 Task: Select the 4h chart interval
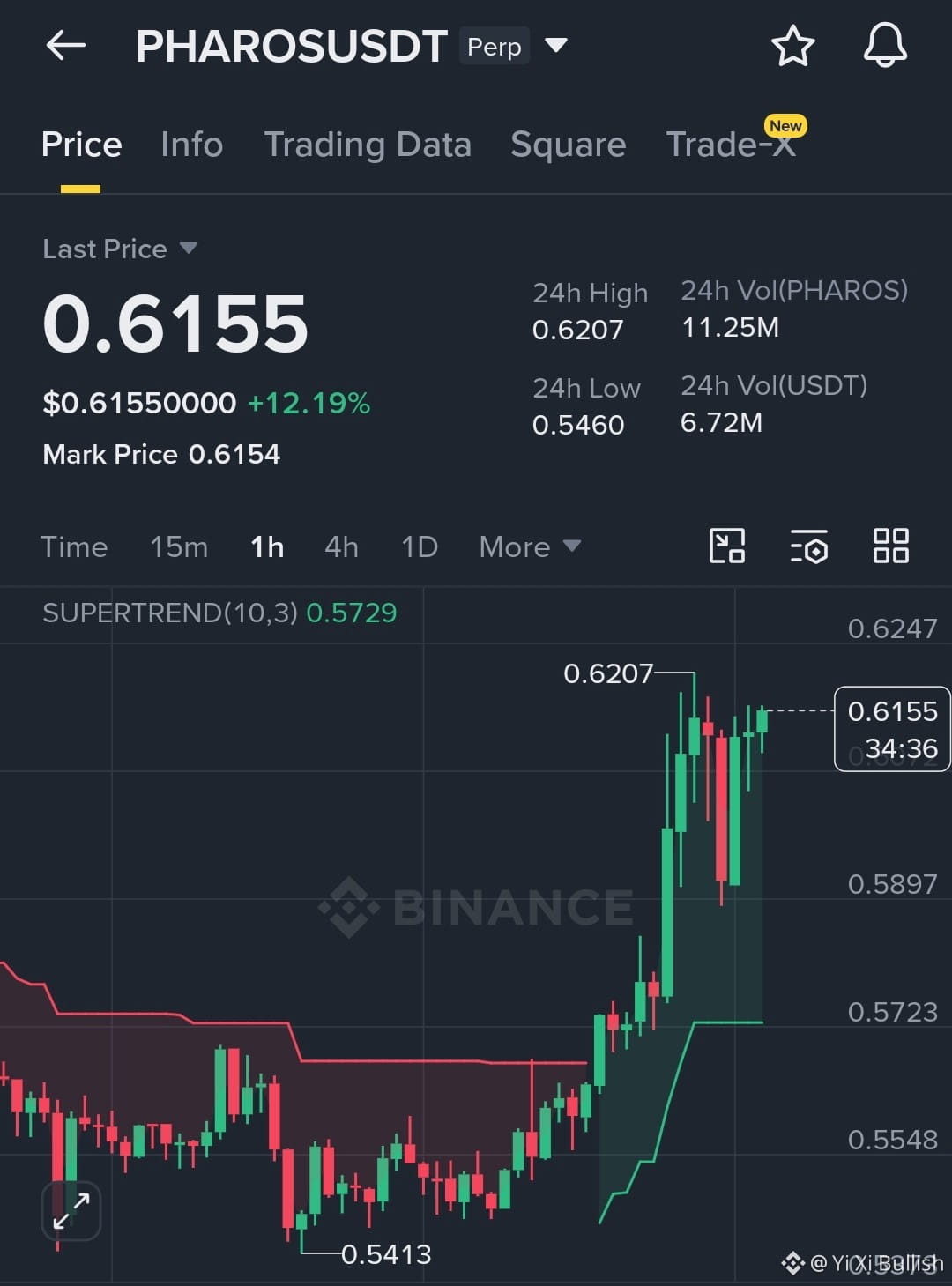click(x=342, y=546)
